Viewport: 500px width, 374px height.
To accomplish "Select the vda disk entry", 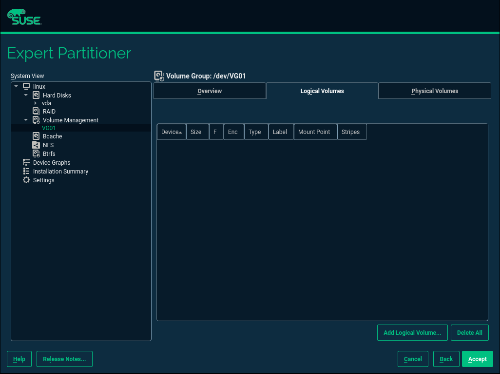I will point(47,103).
